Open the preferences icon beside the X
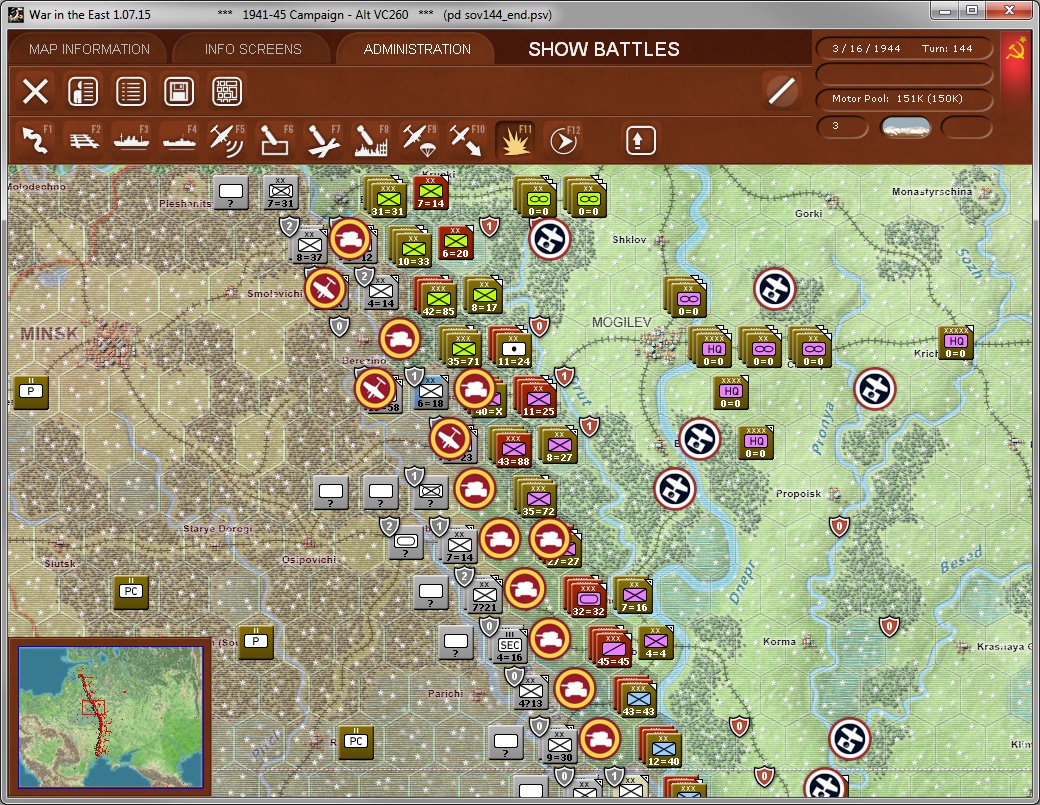Image resolution: width=1040 pixels, height=805 pixels. tap(83, 92)
